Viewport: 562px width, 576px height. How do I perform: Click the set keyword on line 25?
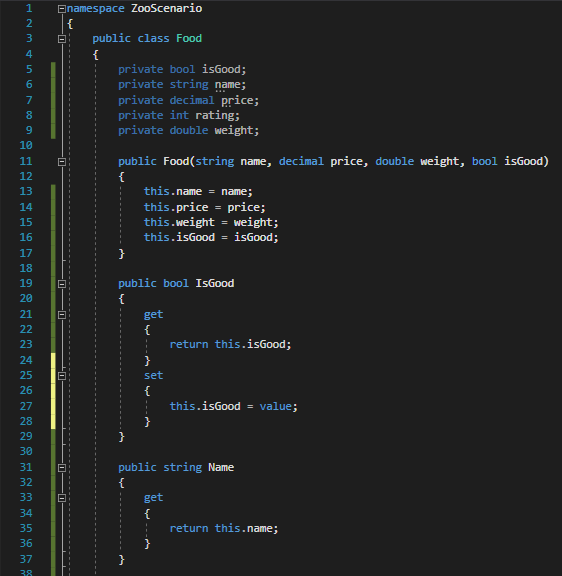pos(154,375)
